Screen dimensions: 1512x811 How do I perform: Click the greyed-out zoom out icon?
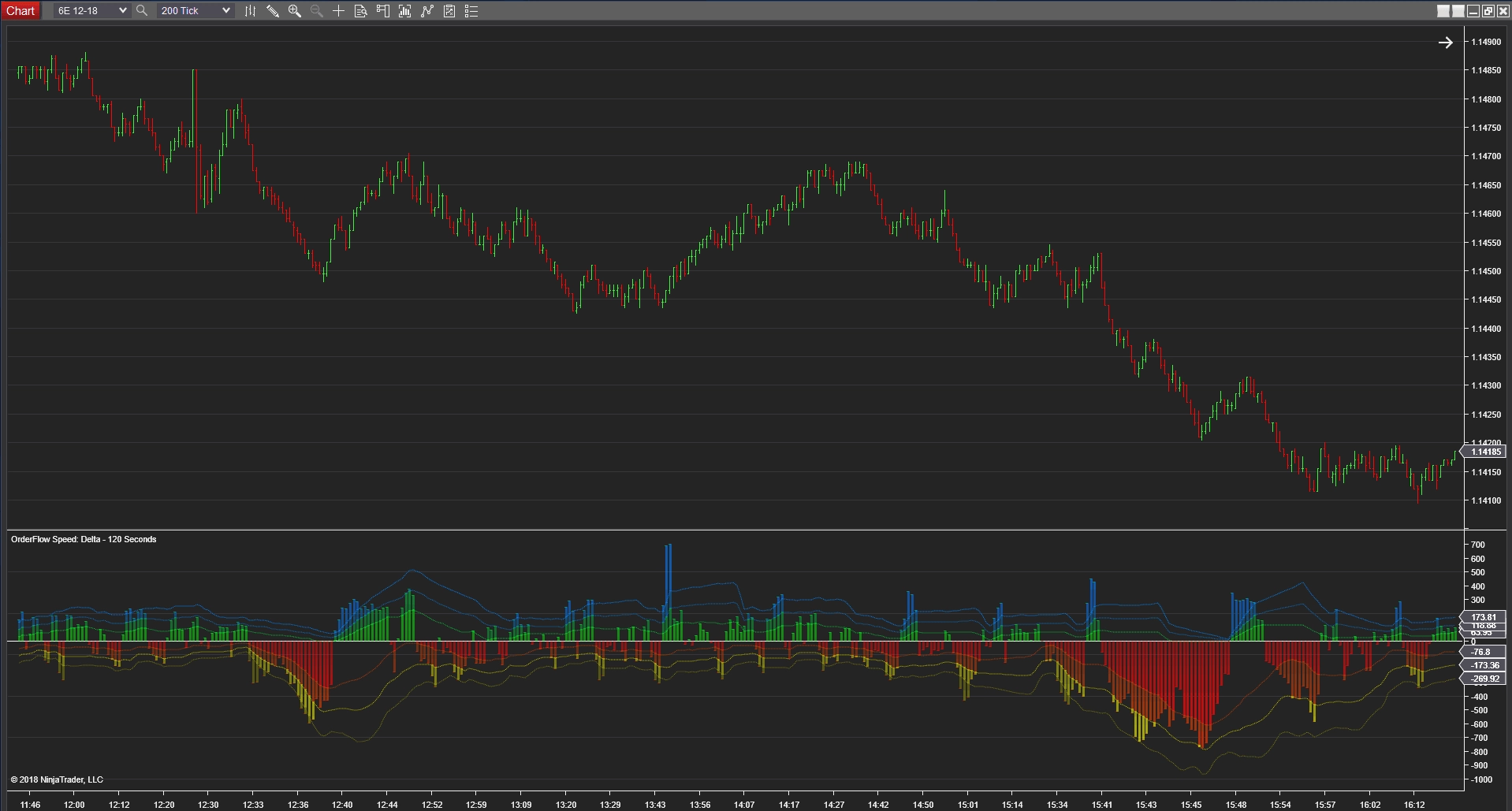pyautogui.click(x=316, y=11)
